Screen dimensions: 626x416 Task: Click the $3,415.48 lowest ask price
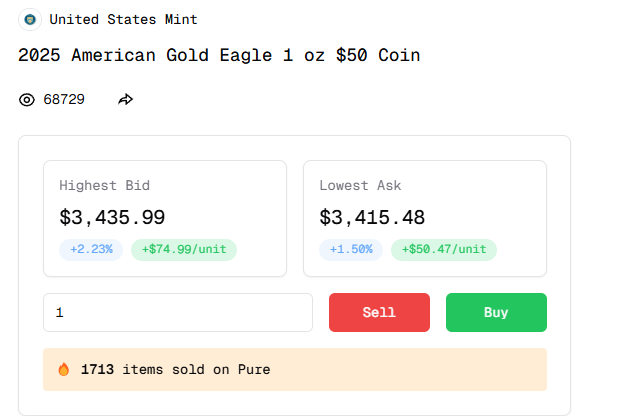pyautogui.click(x=374, y=217)
